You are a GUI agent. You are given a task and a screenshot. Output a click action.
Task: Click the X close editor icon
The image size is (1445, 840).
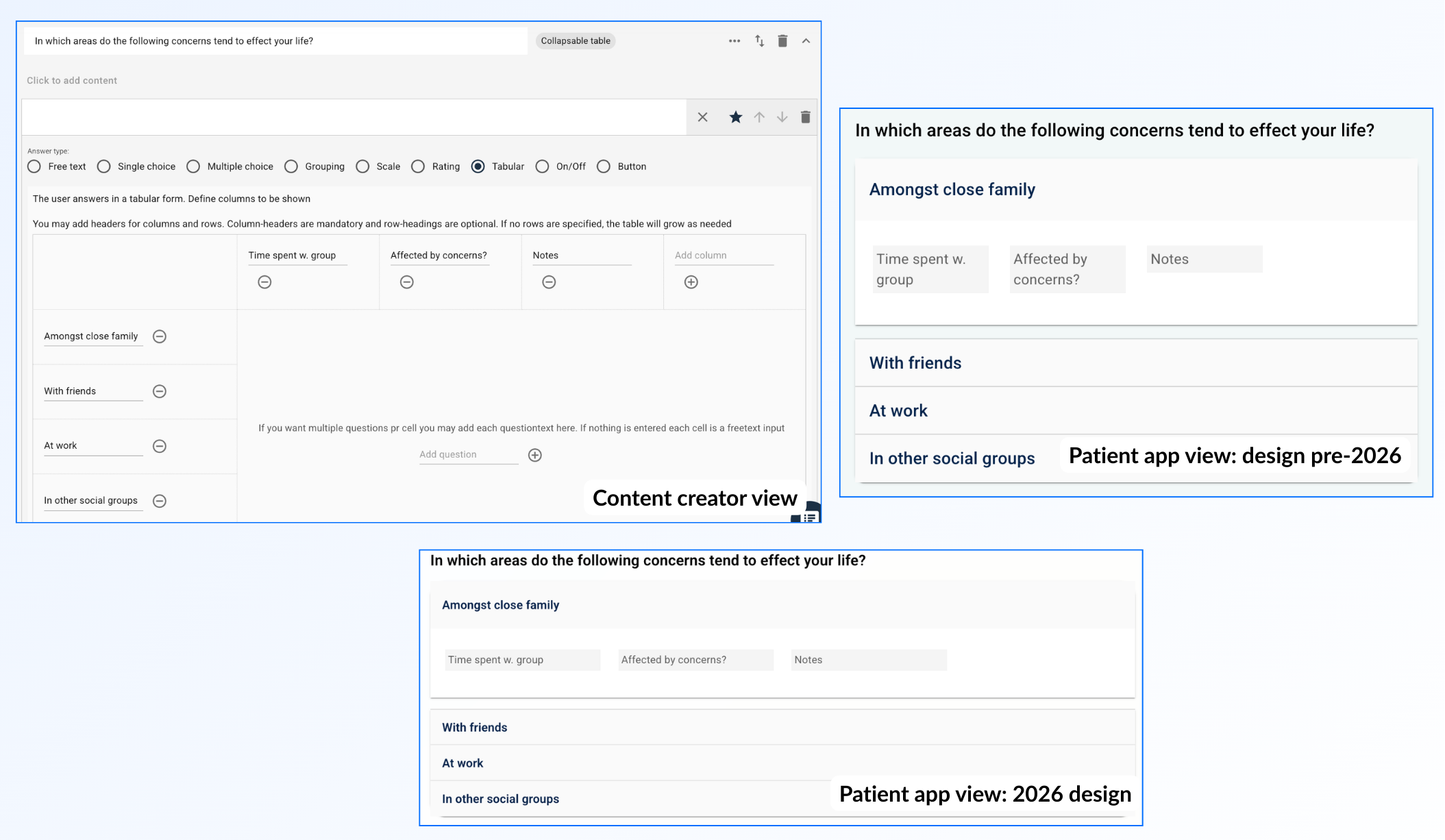(x=702, y=117)
